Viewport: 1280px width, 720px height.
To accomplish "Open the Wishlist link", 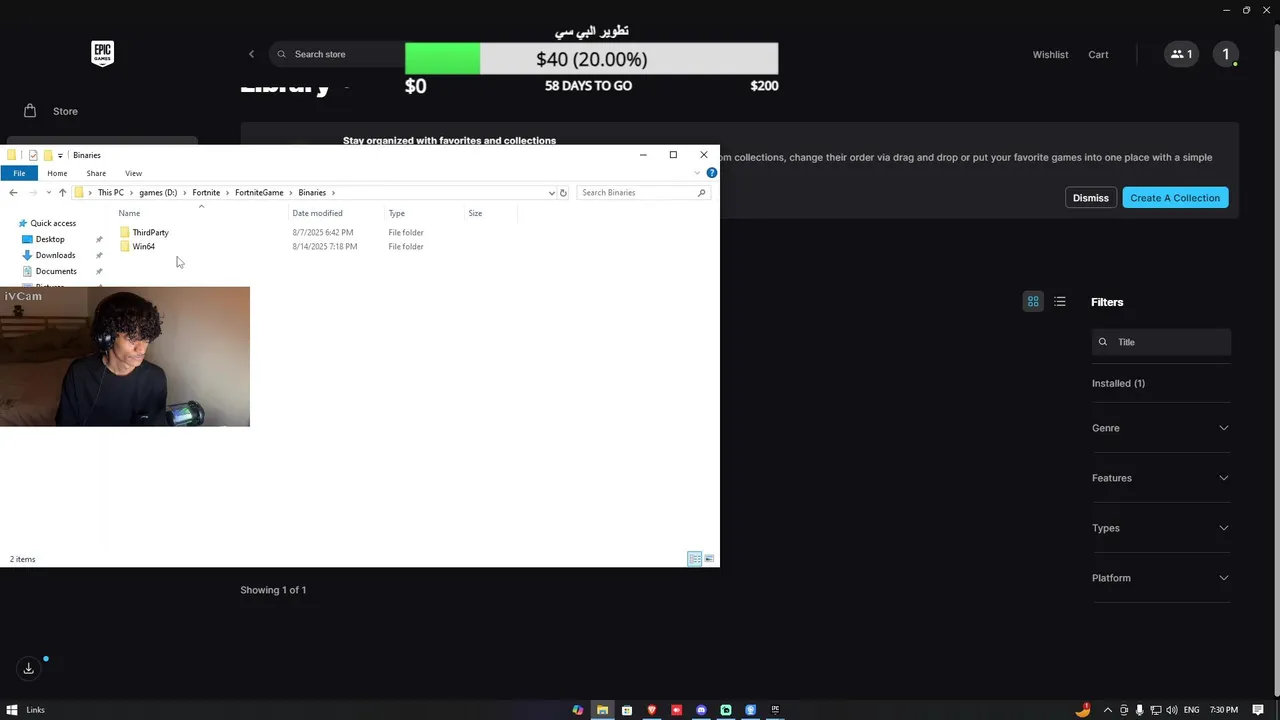I will (1050, 54).
